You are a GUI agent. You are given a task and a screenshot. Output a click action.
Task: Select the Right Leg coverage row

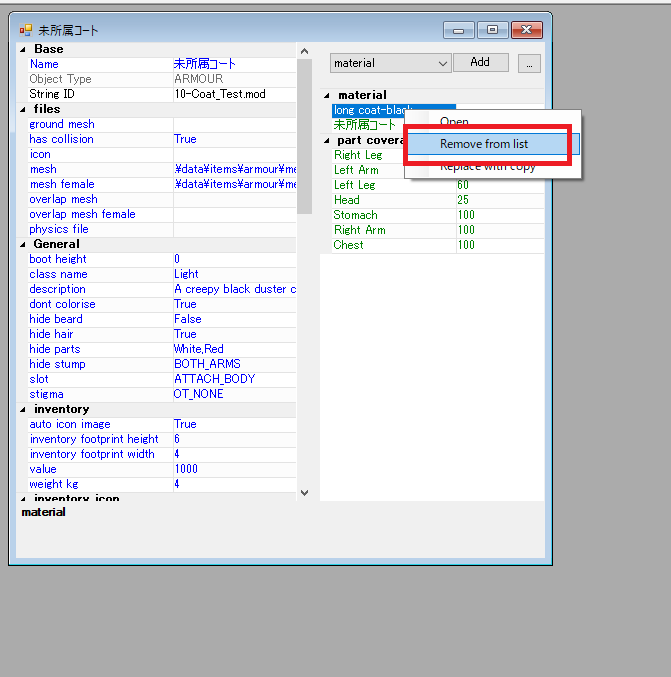368,155
